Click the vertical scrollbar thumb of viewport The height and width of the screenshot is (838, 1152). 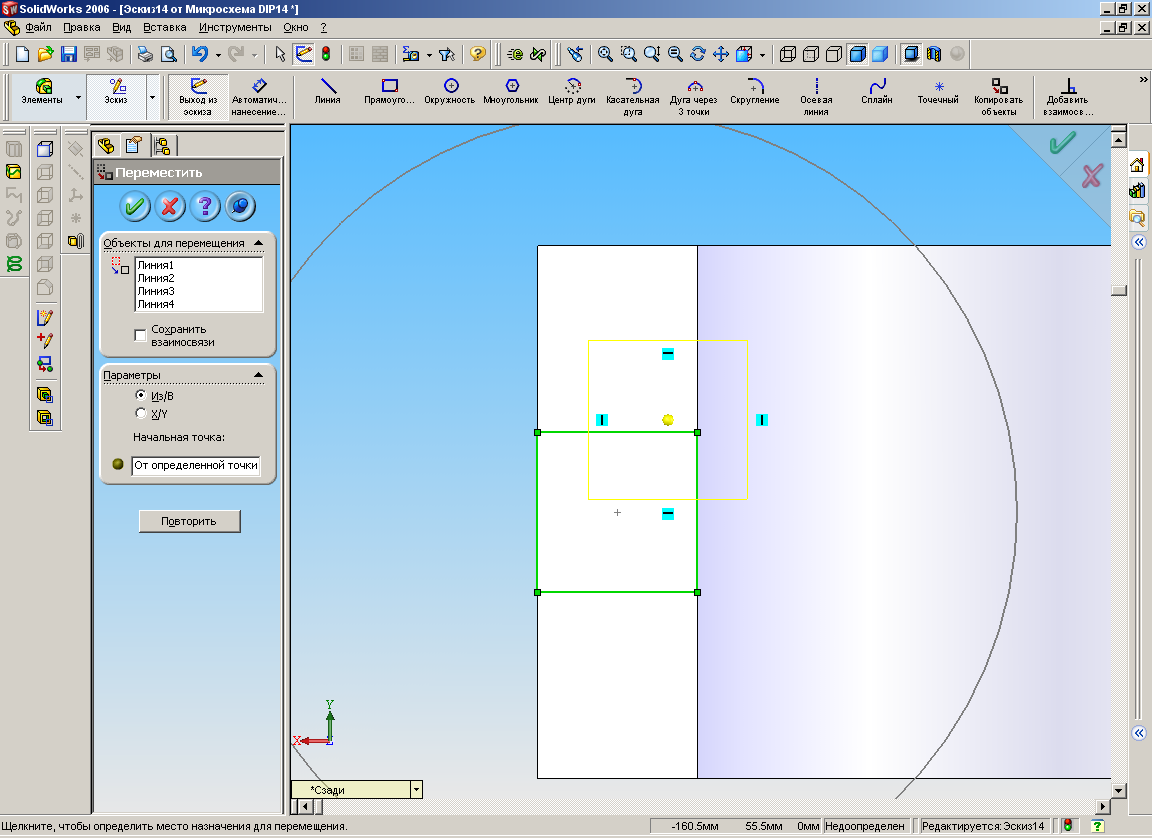(x=1119, y=290)
